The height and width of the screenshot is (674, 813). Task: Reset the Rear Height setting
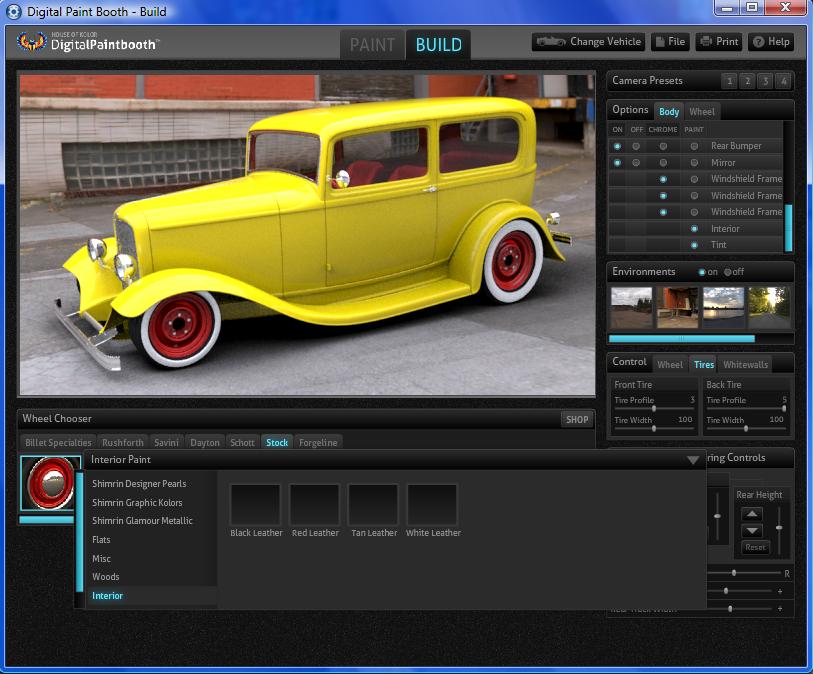[755, 547]
